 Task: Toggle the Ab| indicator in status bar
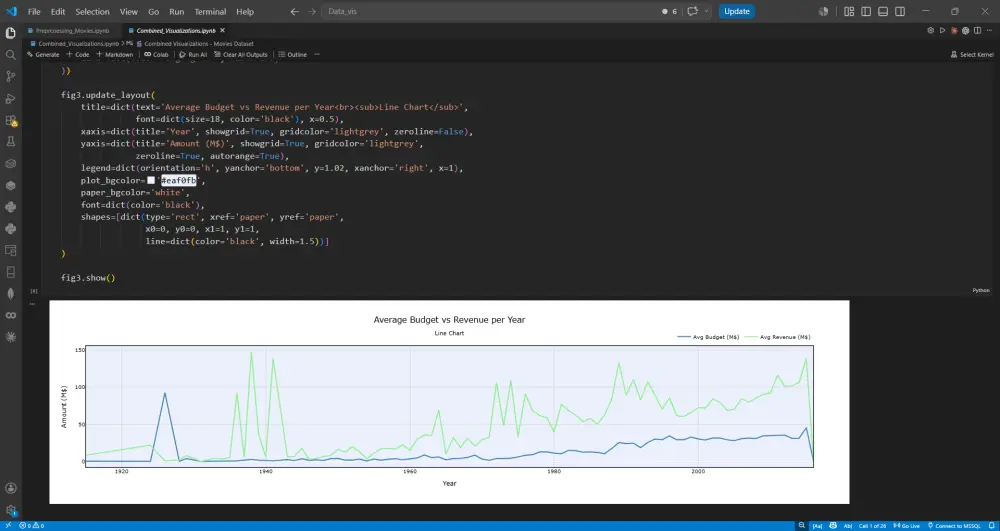[848, 526]
